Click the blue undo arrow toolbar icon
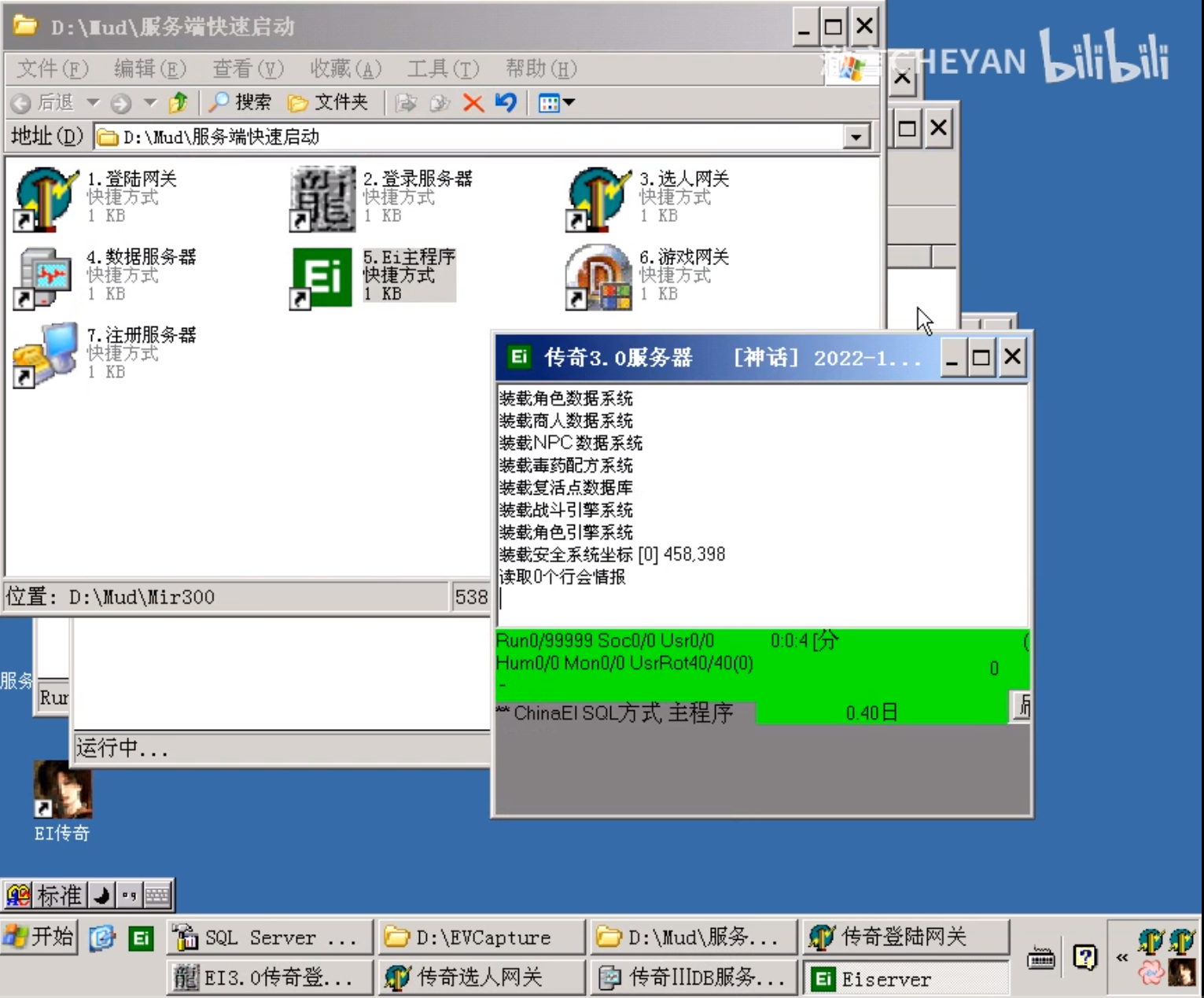The height and width of the screenshot is (998, 1204). [x=506, y=103]
